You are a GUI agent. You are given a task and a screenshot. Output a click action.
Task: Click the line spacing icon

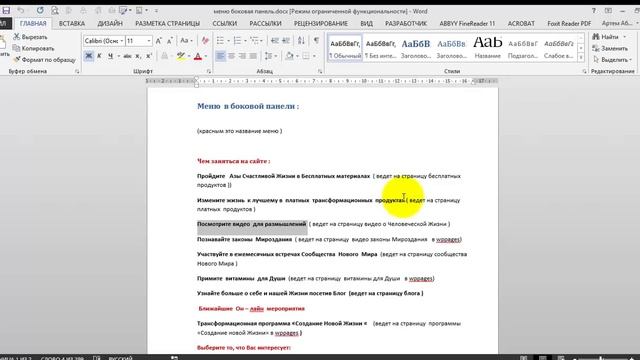(269, 56)
